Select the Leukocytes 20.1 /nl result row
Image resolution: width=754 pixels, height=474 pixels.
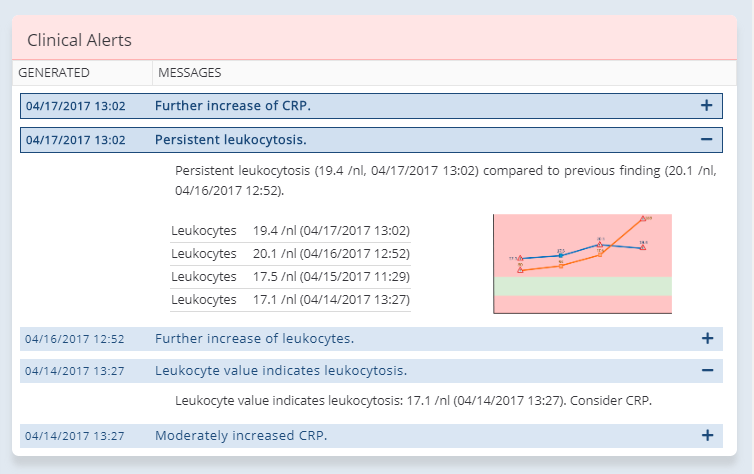coord(290,253)
